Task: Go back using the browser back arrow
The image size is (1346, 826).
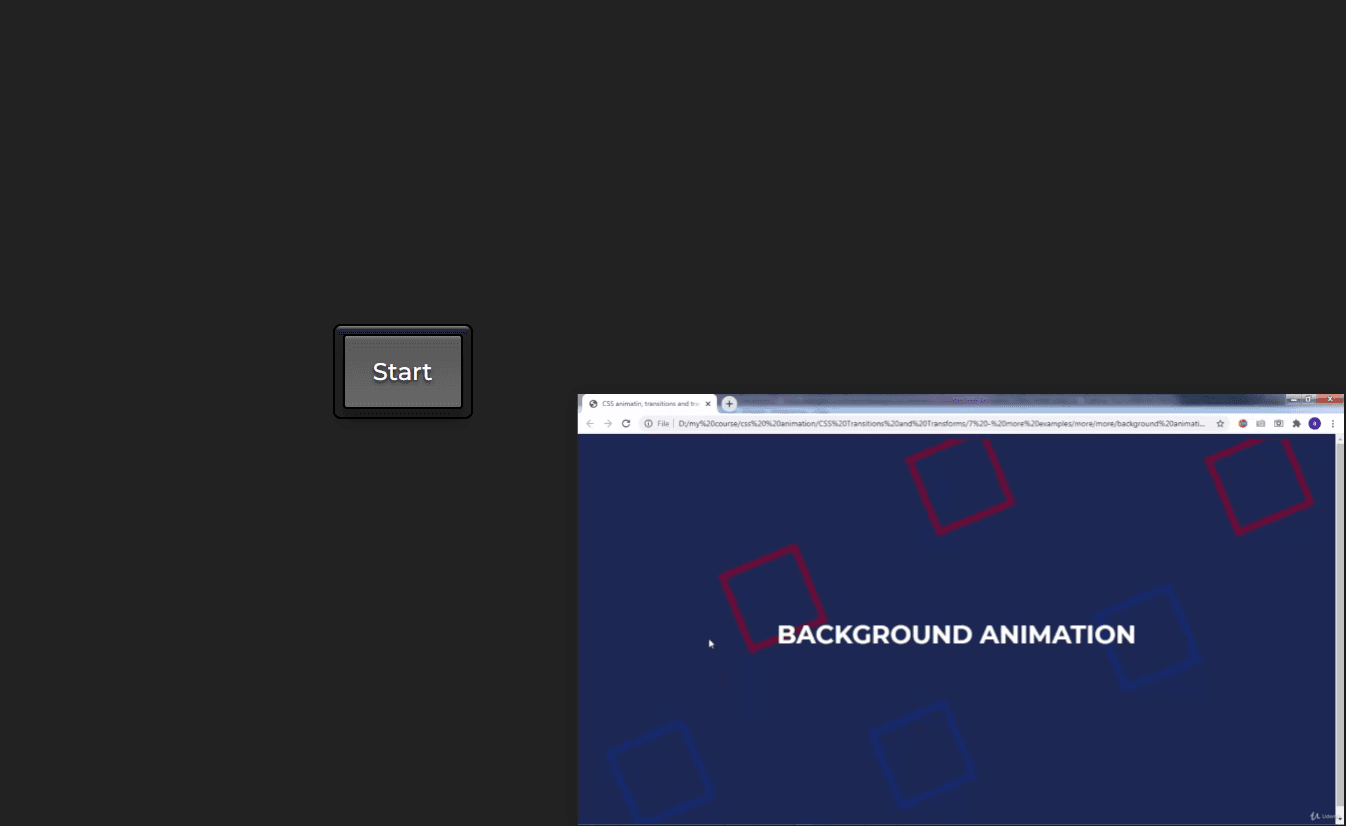Action: [x=590, y=423]
